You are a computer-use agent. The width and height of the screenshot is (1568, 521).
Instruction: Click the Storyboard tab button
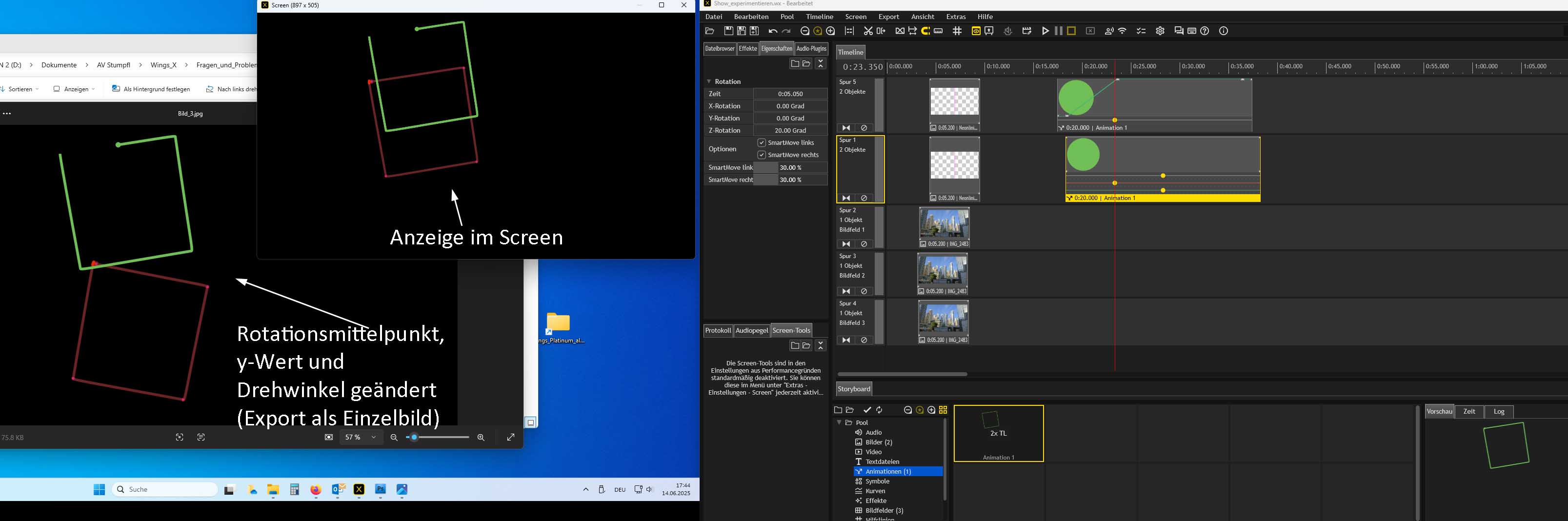click(854, 389)
